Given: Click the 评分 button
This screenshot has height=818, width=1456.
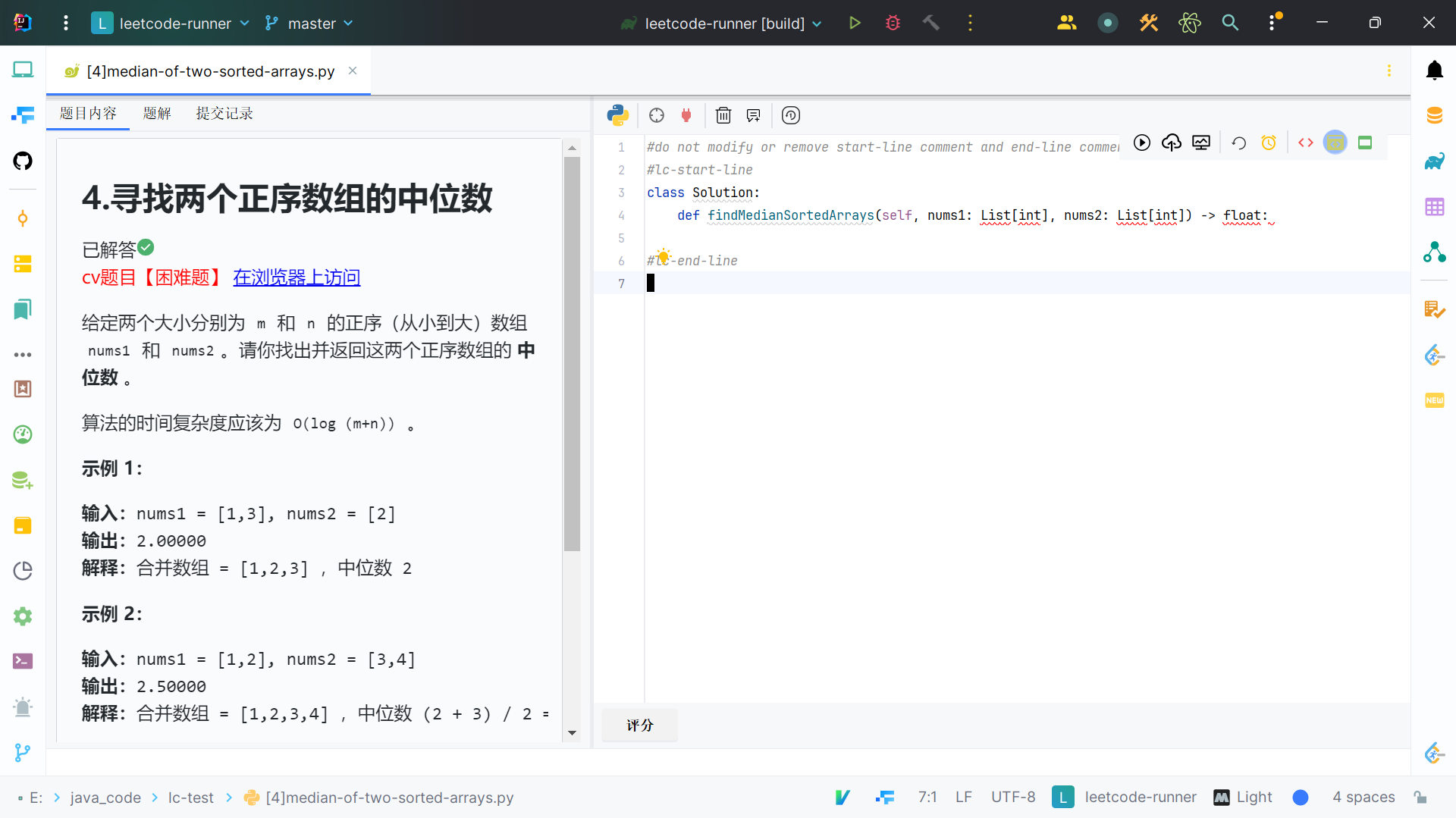Looking at the screenshot, I should pos(640,726).
